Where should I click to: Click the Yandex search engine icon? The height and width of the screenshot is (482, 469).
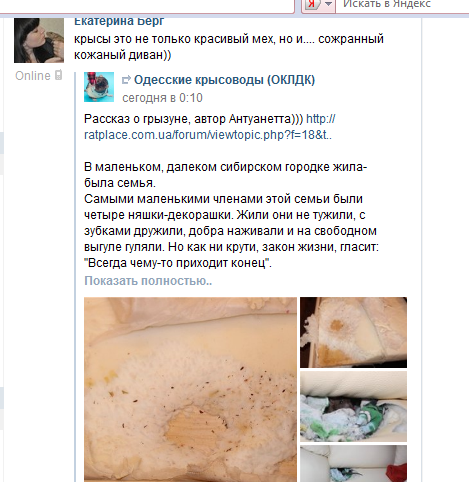[x=312, y=4]
